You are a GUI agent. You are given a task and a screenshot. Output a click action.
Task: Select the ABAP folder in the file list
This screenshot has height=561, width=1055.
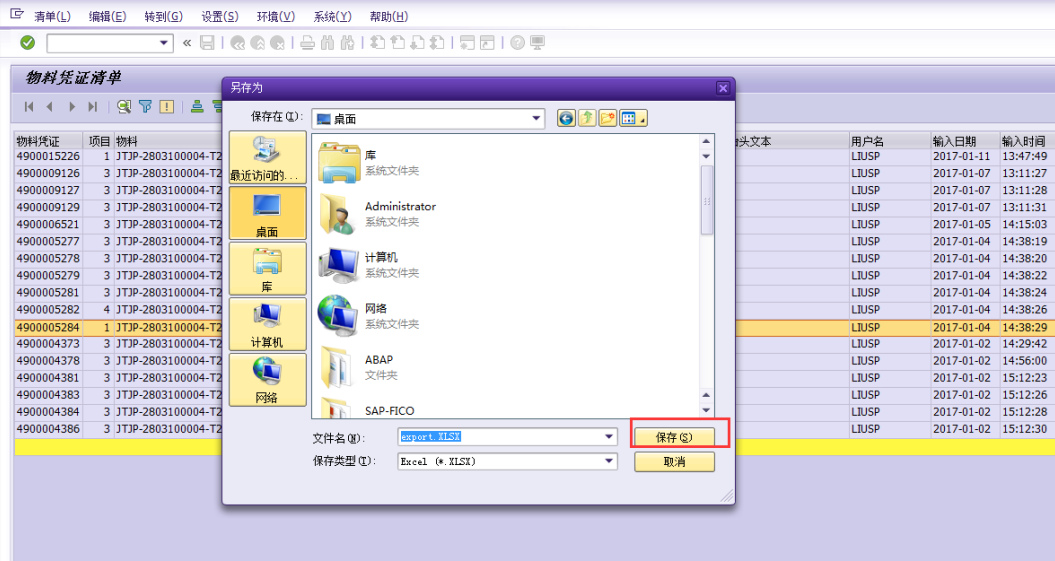(x=358, y=367)
